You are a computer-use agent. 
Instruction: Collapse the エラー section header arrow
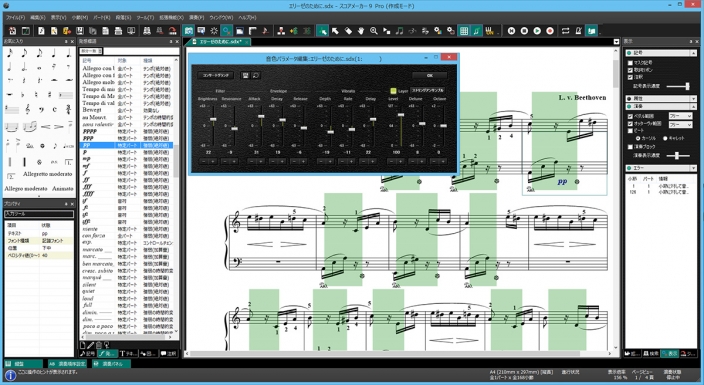(x=694, y=168)
